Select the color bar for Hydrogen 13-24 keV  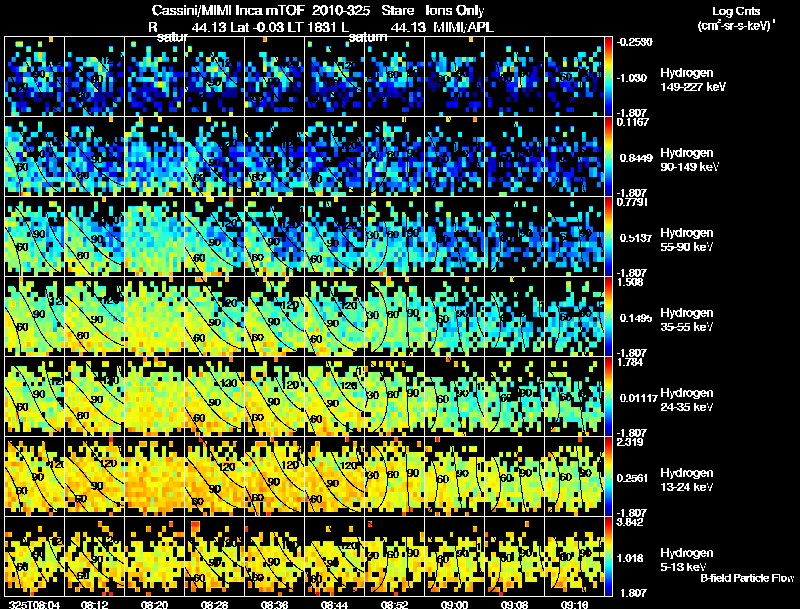click(608, 477)
